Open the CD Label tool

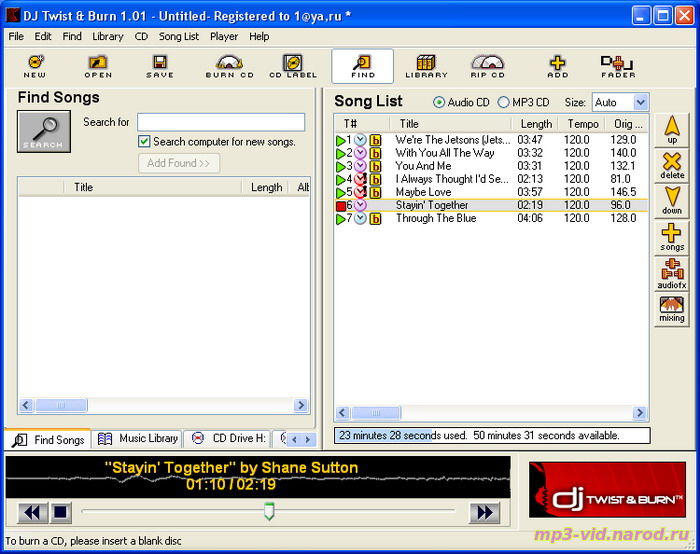[293, 66]
